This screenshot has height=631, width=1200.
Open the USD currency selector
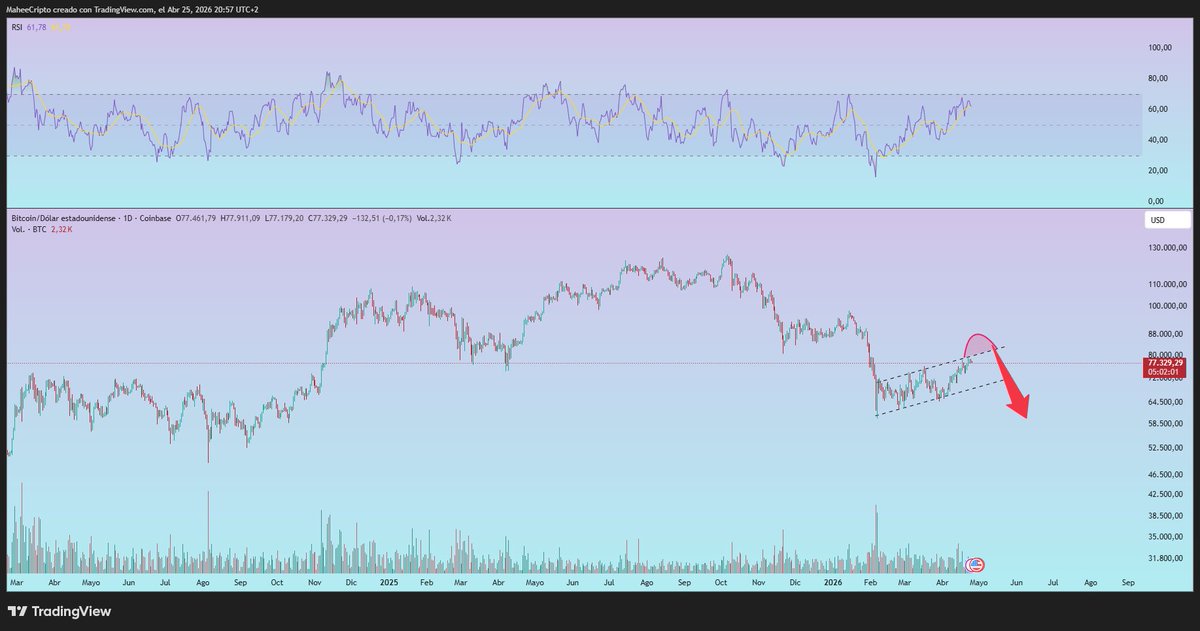[x=1168, y=220]
